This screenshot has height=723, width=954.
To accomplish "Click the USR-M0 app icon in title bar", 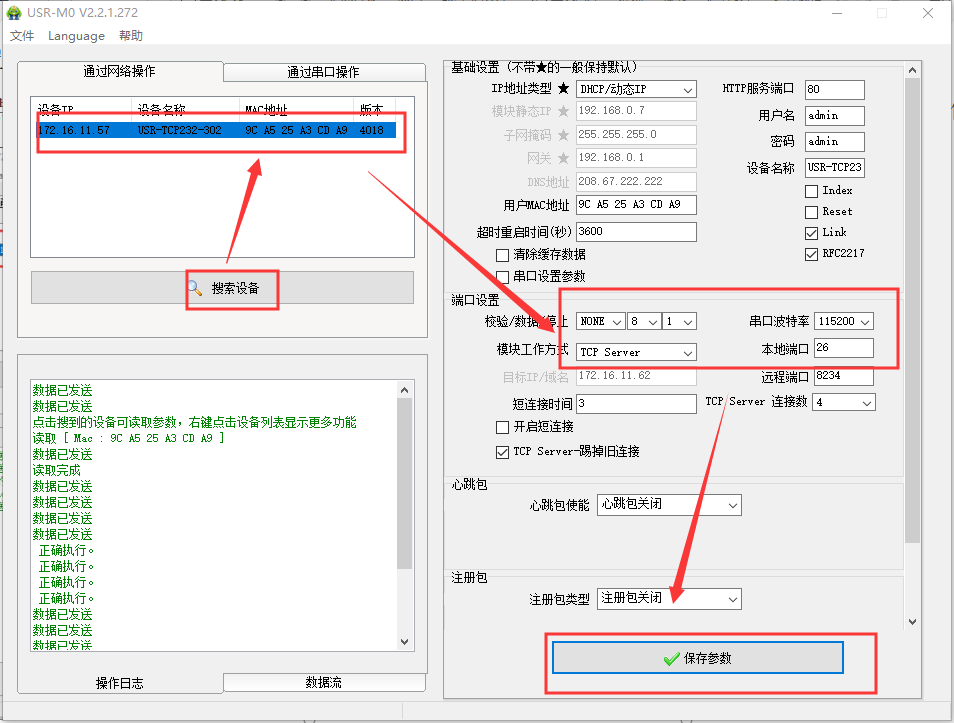I will coord(14,12).
